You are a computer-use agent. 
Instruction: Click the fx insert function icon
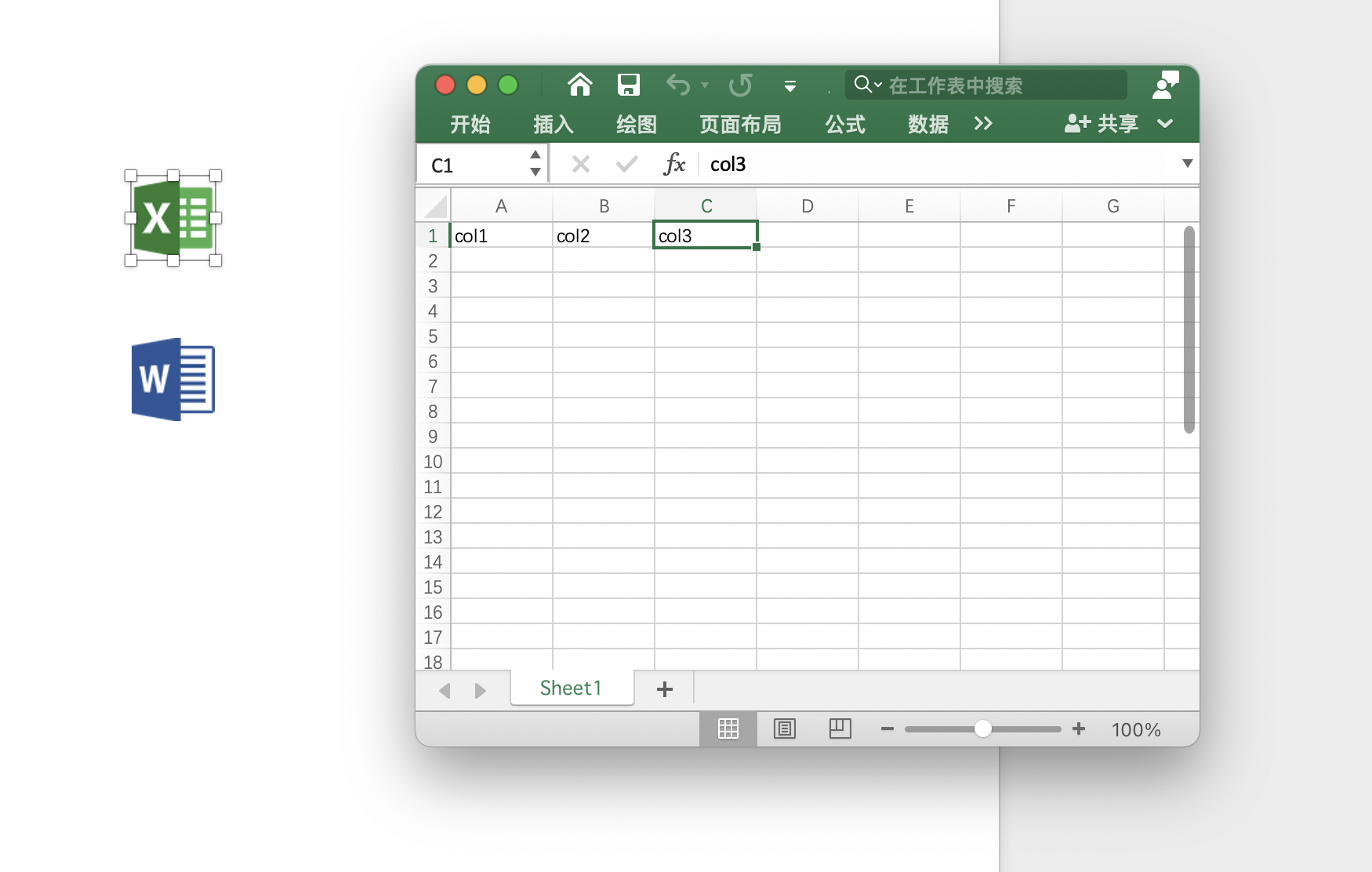[x=673, y=164]
